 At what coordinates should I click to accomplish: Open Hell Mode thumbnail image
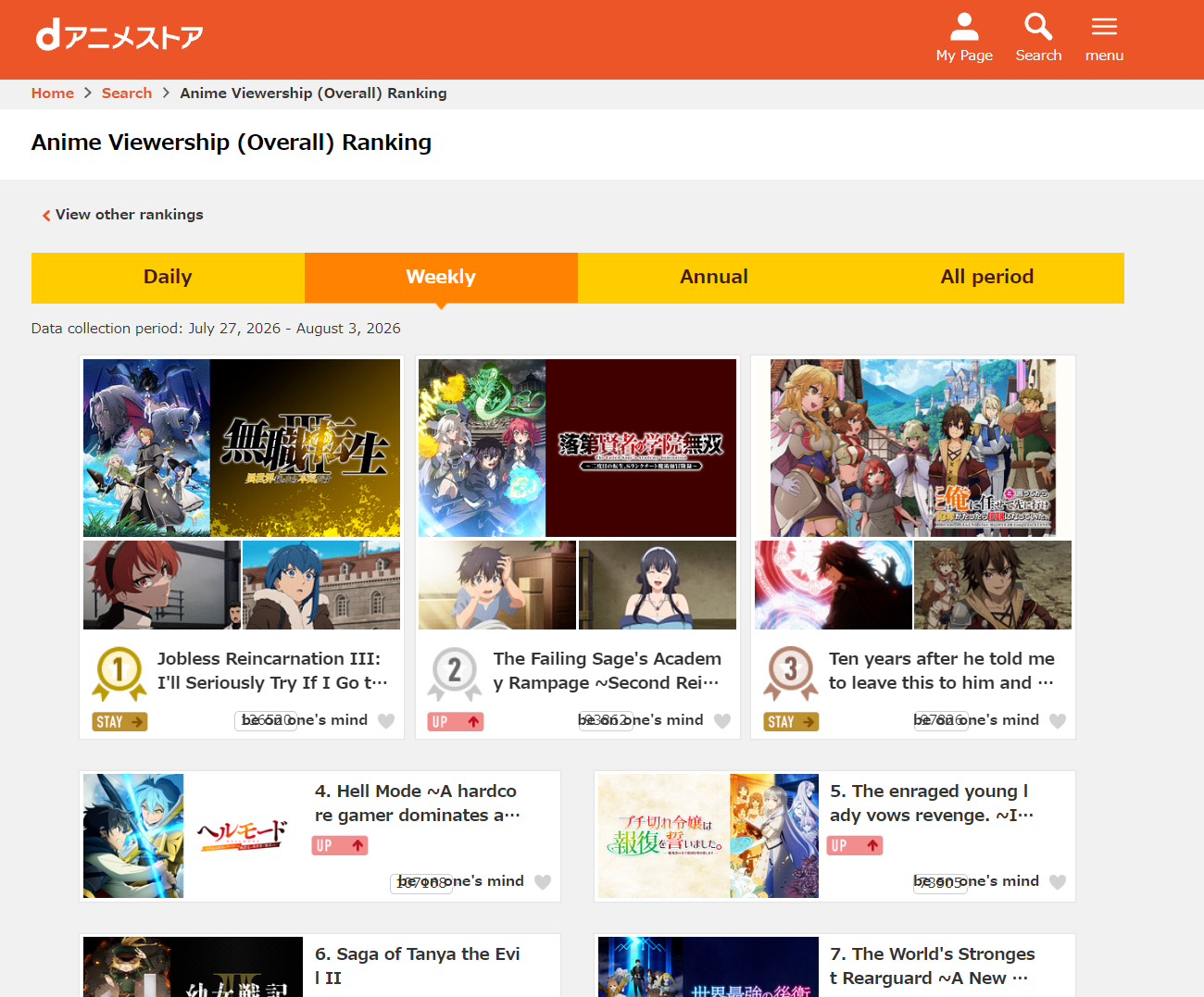click(193, 836)
